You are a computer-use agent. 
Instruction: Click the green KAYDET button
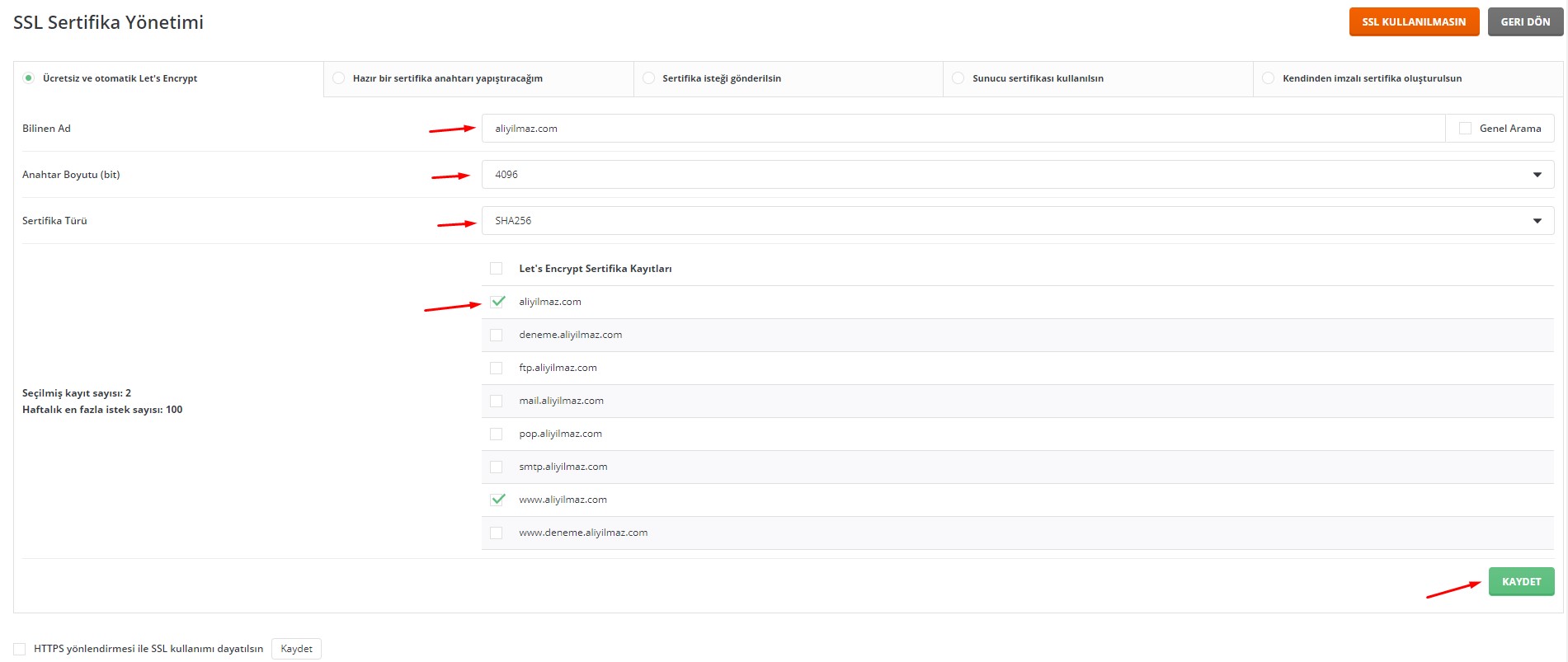pos(1520,581)
